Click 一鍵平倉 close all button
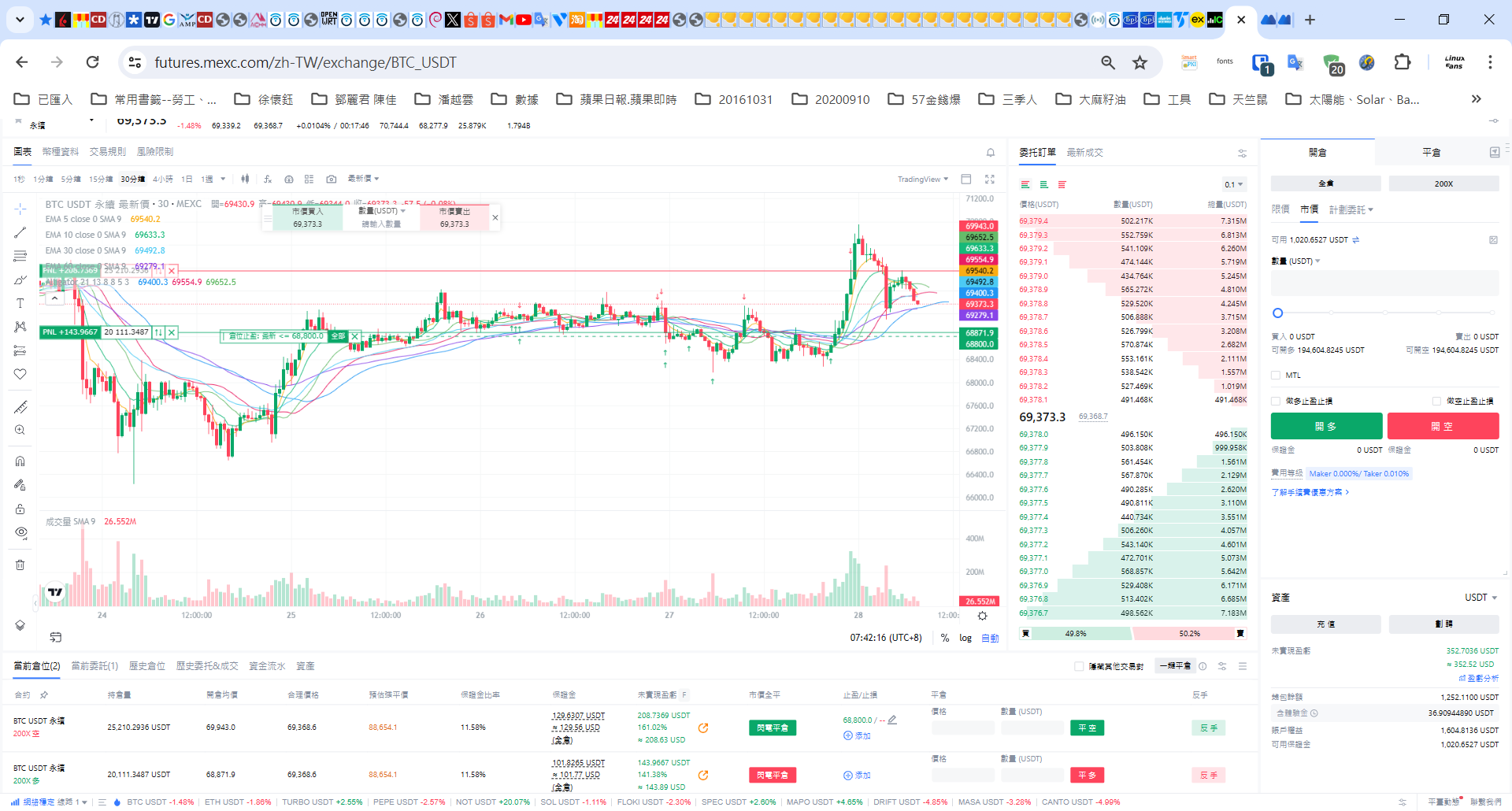 (x=1175, y=666)
